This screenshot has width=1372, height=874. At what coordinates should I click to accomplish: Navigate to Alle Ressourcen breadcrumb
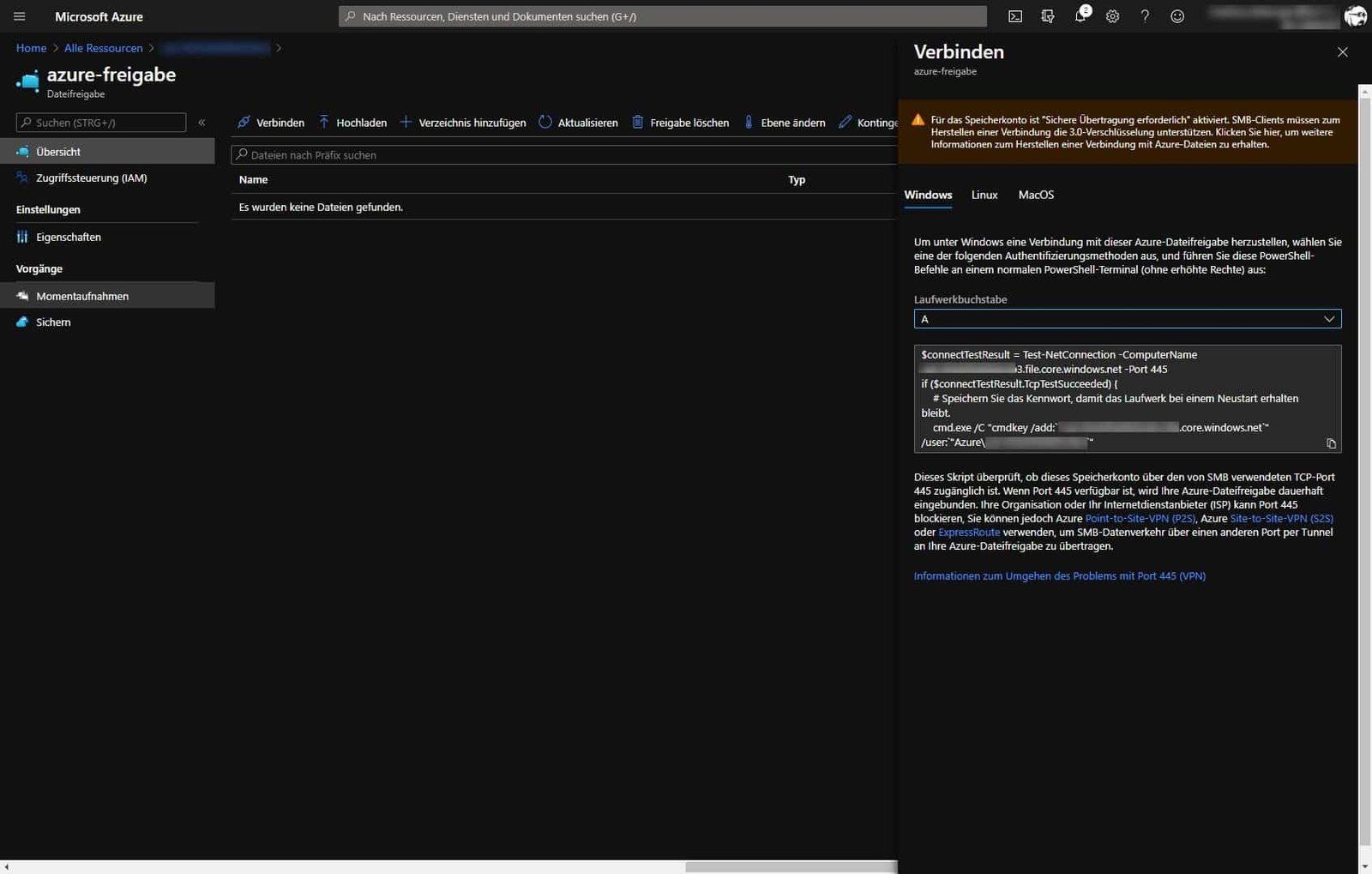[x=103, y=48]
